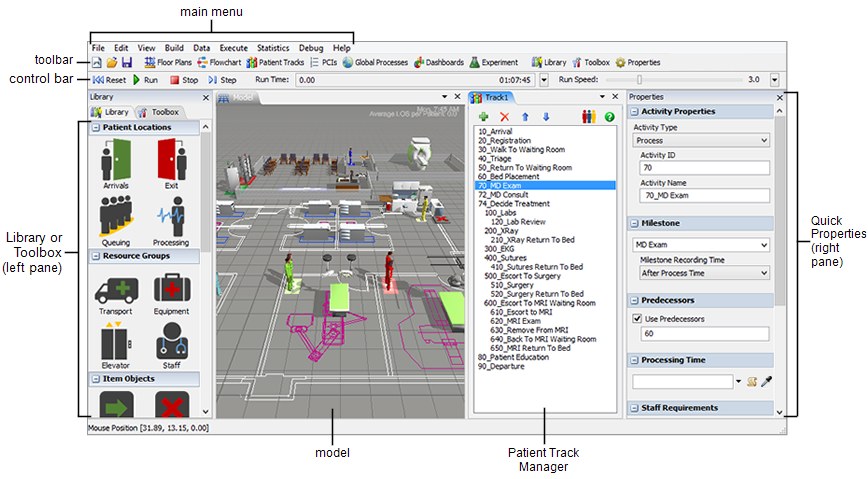868x479 pixels.
Task: Click Properties gear in the toolbar
Action: [x=638, y=63]
